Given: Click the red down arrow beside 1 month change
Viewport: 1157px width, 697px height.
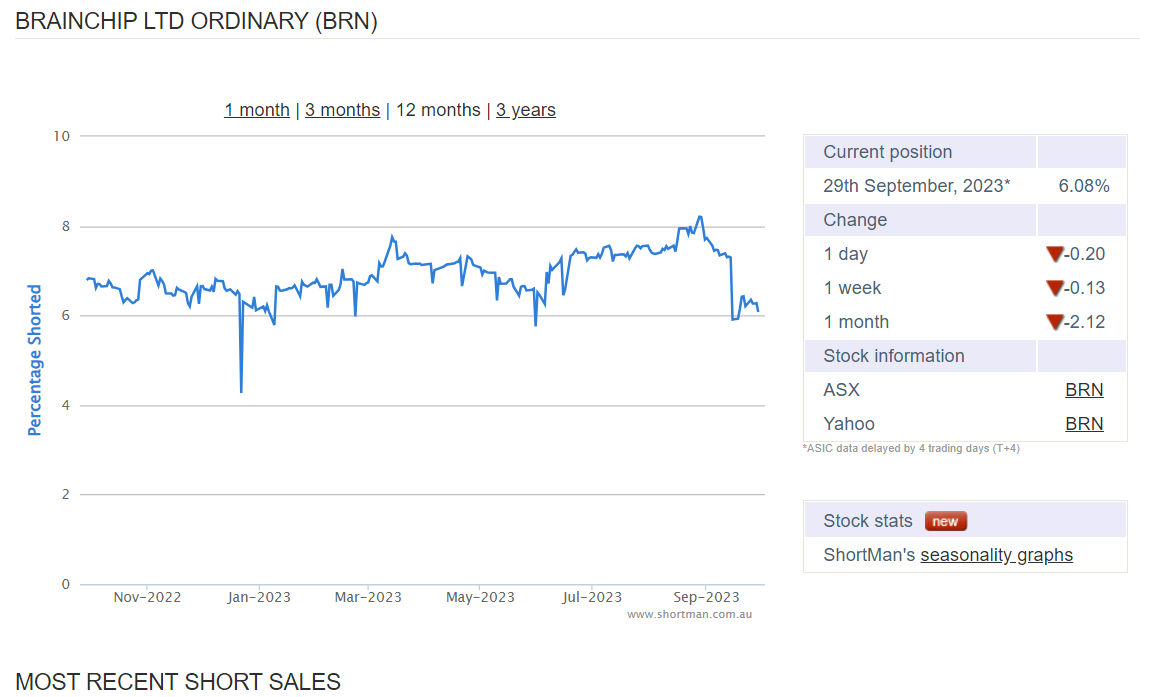Looking at the screenshot, I should 1054,322.
